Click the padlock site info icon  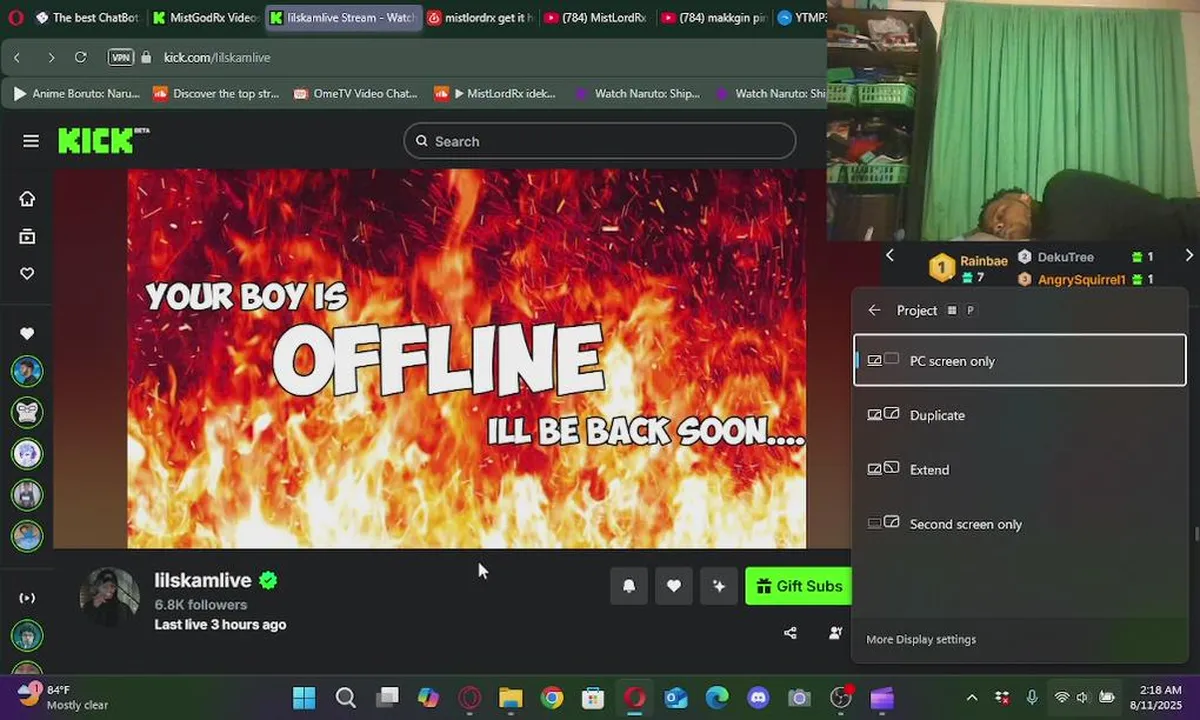(146, 57)
